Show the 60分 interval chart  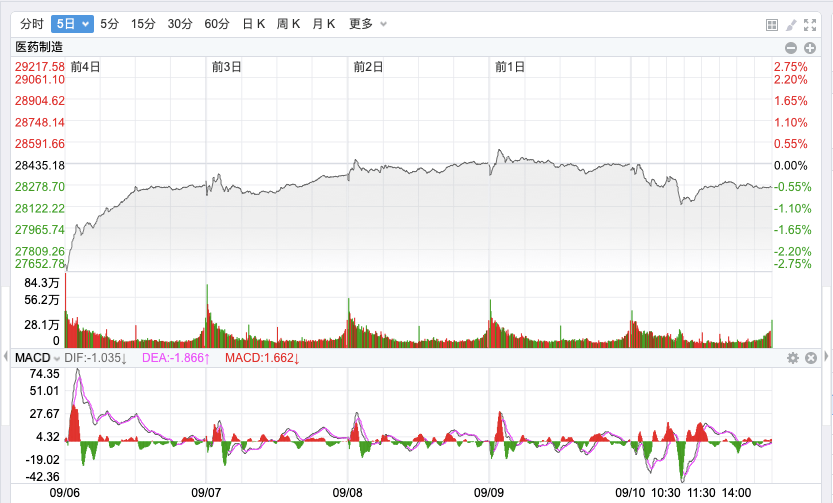pos(216,23)
